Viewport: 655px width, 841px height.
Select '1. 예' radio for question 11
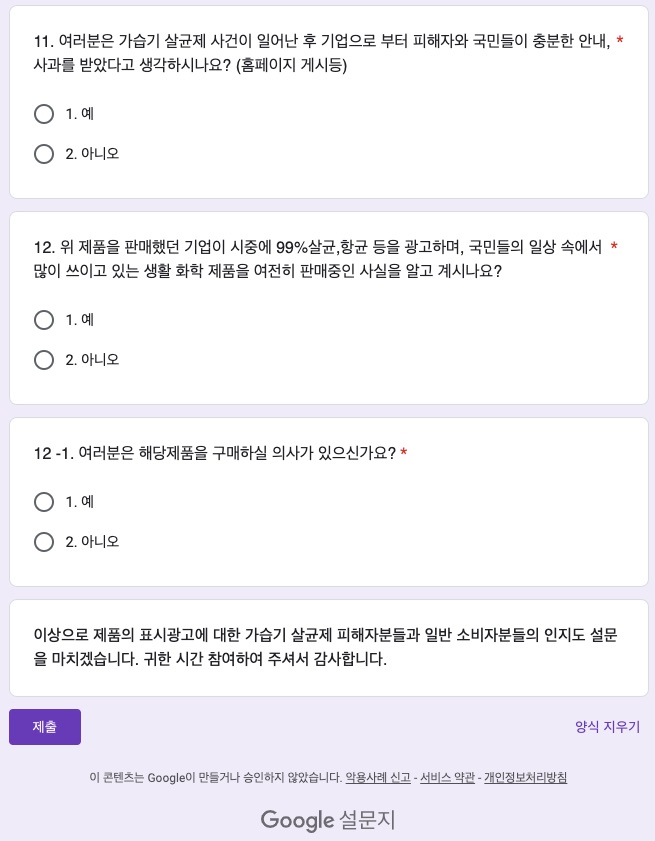(44, 114)
